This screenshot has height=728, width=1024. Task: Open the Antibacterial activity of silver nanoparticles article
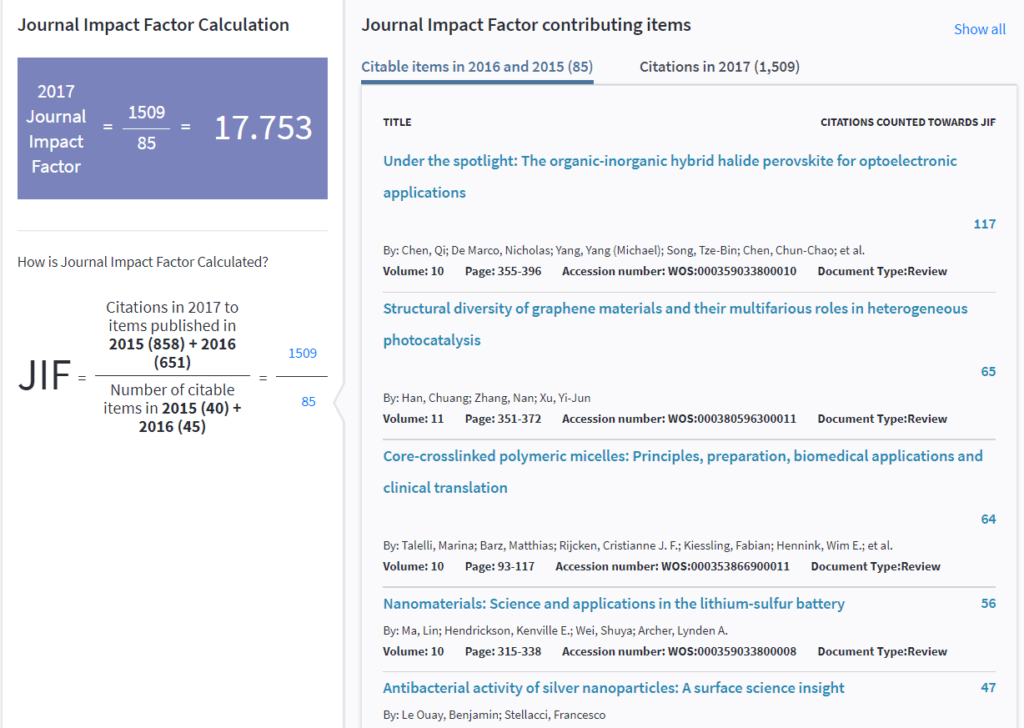coord(613,688)
